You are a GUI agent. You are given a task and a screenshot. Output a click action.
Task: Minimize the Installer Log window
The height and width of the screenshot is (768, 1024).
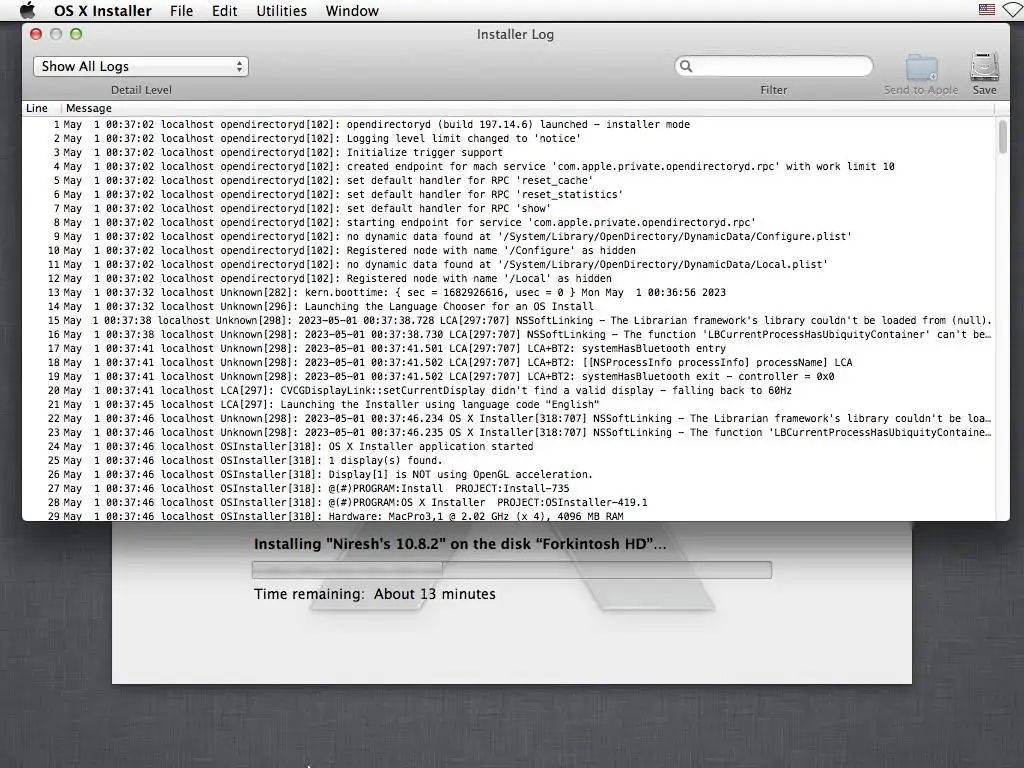point(56,34)
